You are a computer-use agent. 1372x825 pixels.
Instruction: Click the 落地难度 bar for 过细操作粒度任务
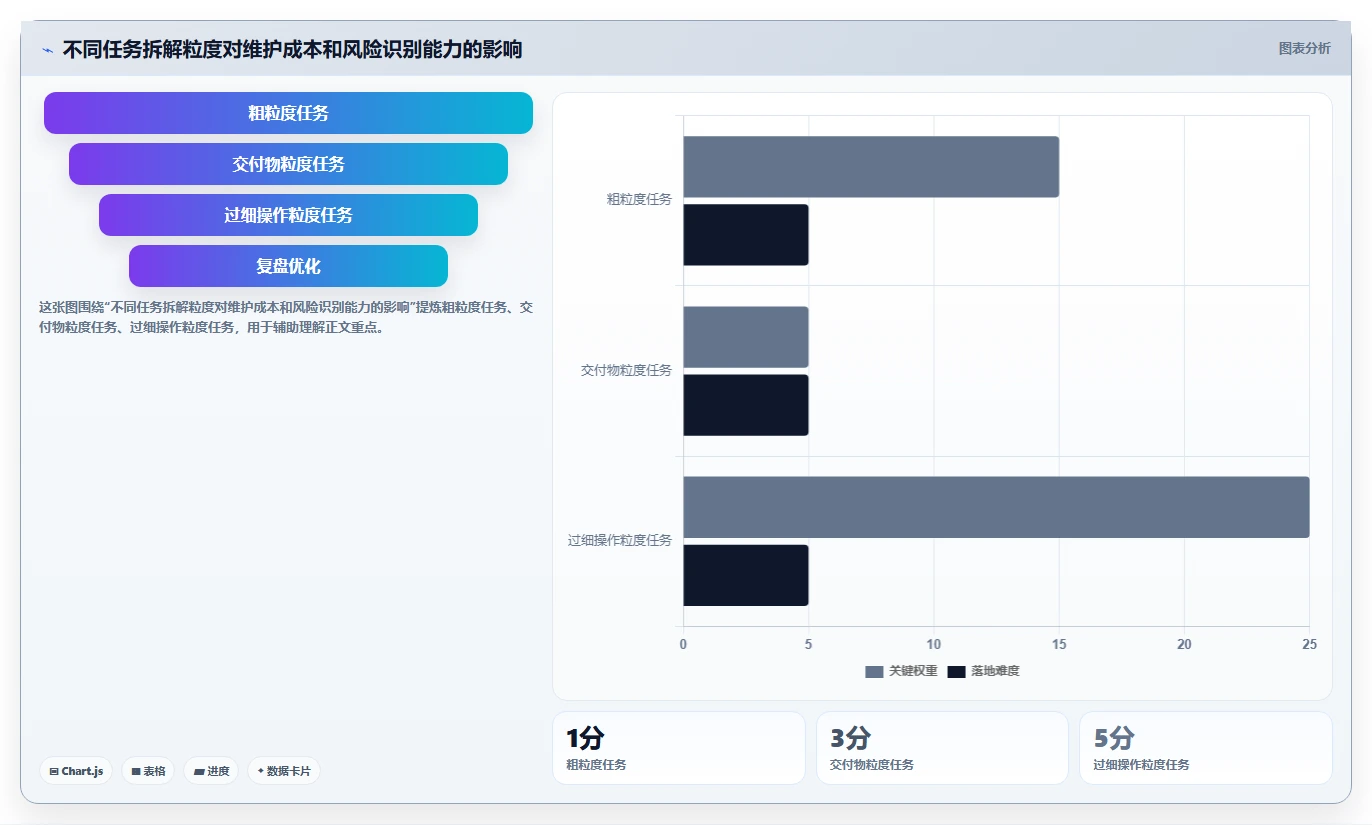click(x=746, y=575)
